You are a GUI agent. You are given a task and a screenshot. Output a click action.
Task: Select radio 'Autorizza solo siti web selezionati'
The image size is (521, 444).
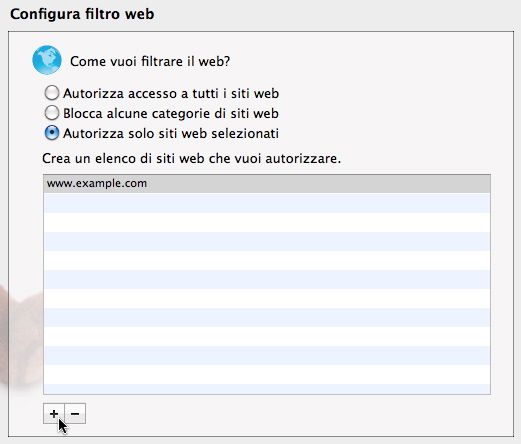point(52,133)
